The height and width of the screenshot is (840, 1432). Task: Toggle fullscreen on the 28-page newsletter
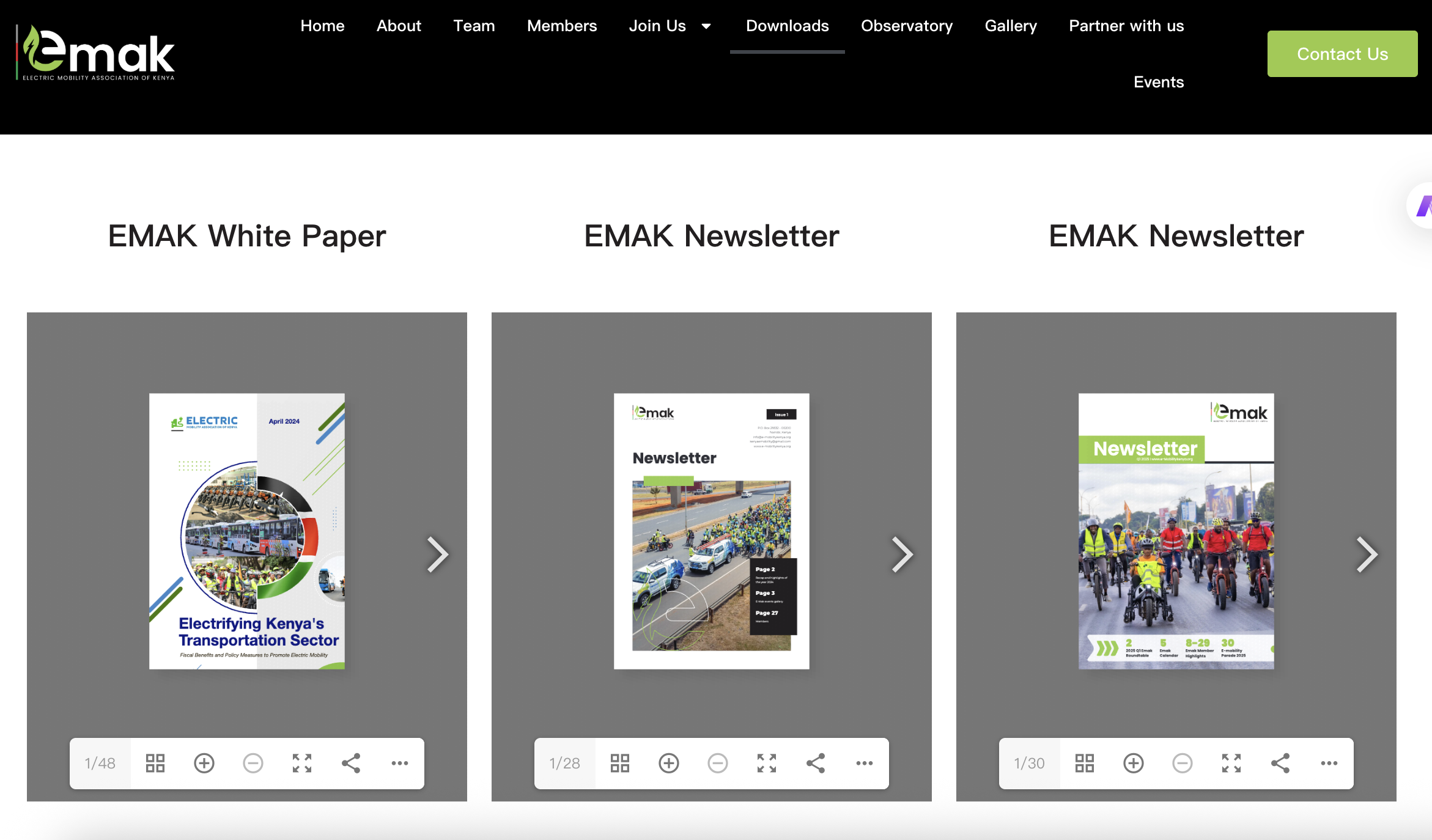[767, 763]
